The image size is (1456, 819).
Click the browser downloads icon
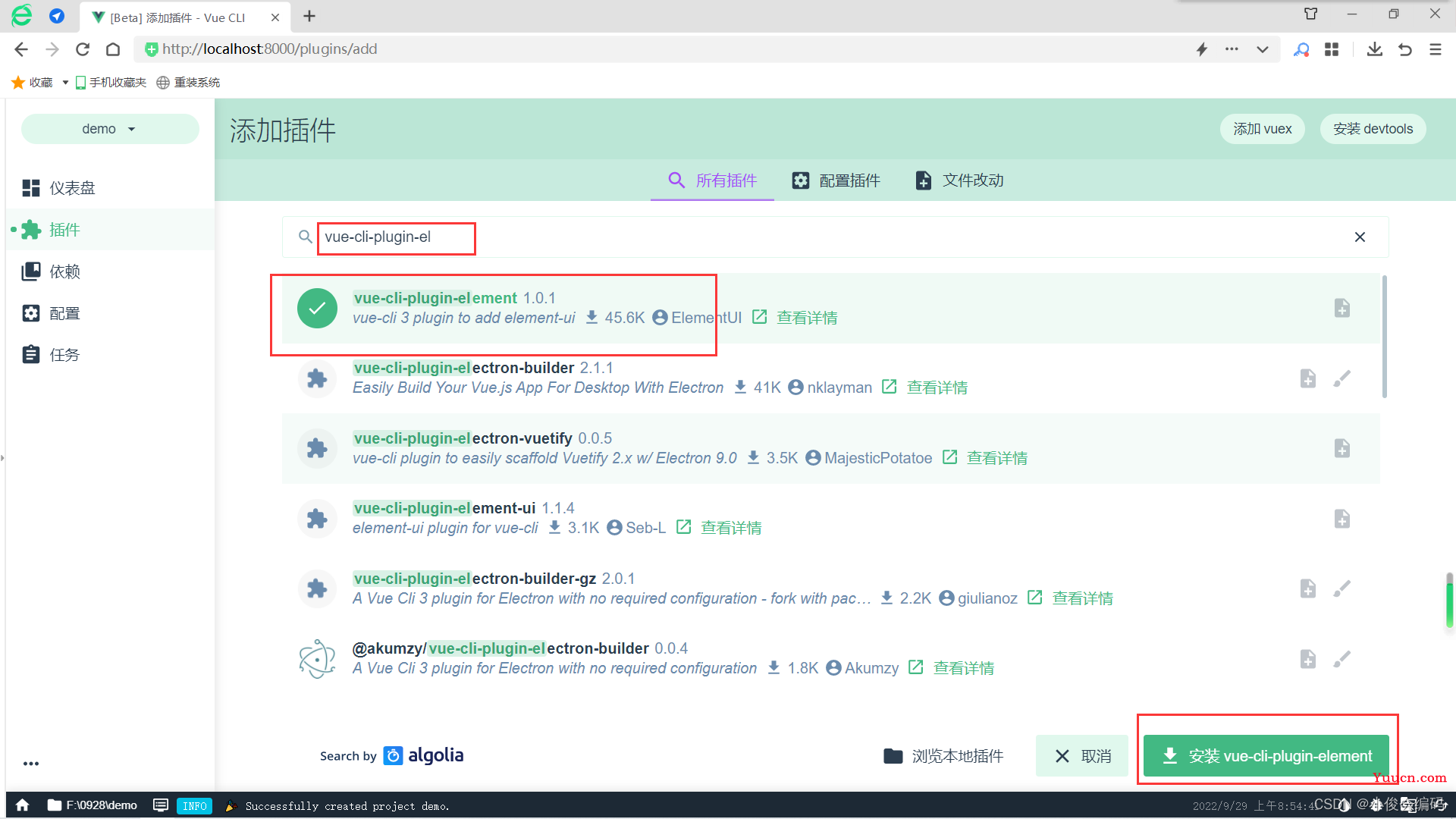pos(1374,49)
